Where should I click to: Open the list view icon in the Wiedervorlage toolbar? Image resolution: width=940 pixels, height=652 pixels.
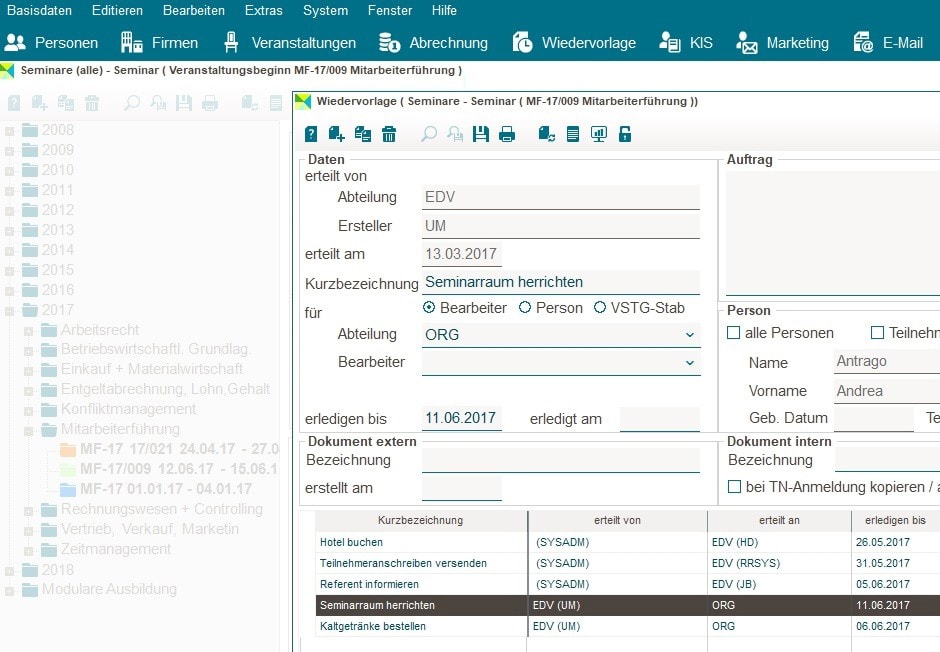pyautogui.click(x=573, y=134)
